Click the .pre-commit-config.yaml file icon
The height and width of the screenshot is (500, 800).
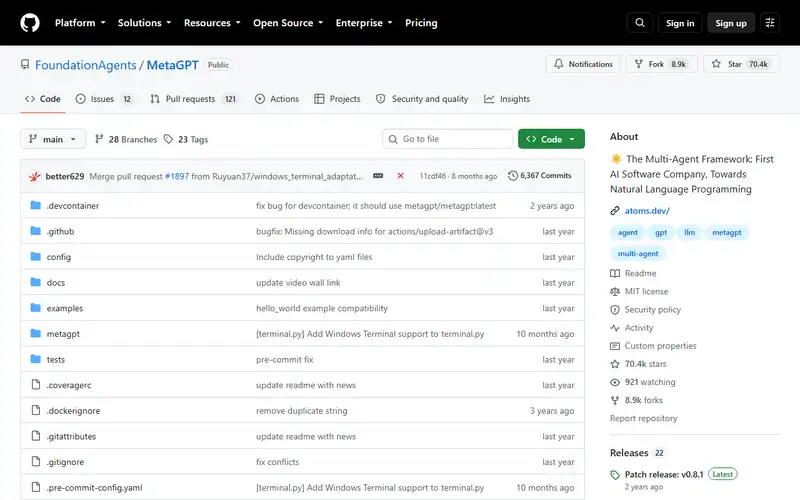35,487
